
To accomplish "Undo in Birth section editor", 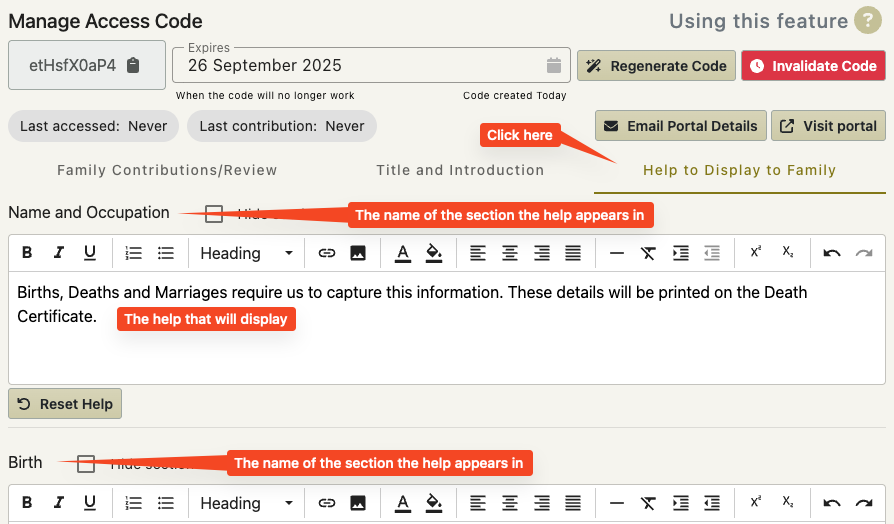I will click(x=832, y=502).
